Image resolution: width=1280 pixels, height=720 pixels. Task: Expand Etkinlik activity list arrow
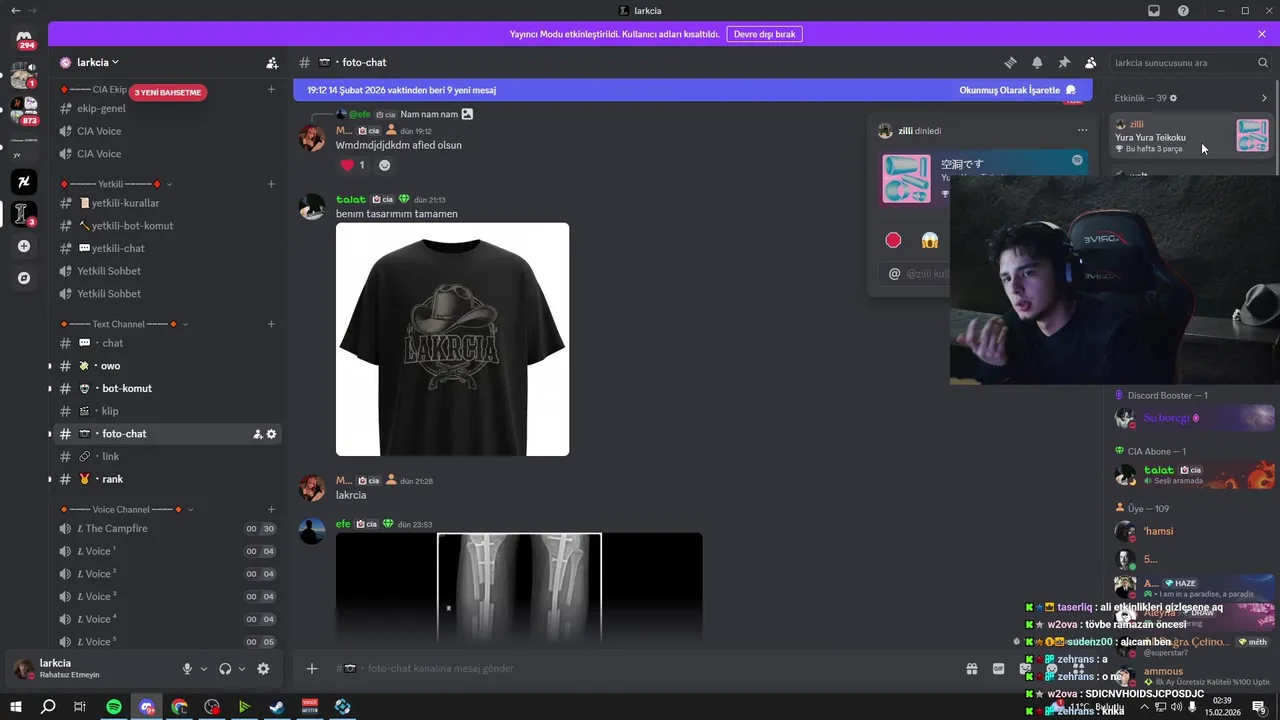coord(1264,98)
